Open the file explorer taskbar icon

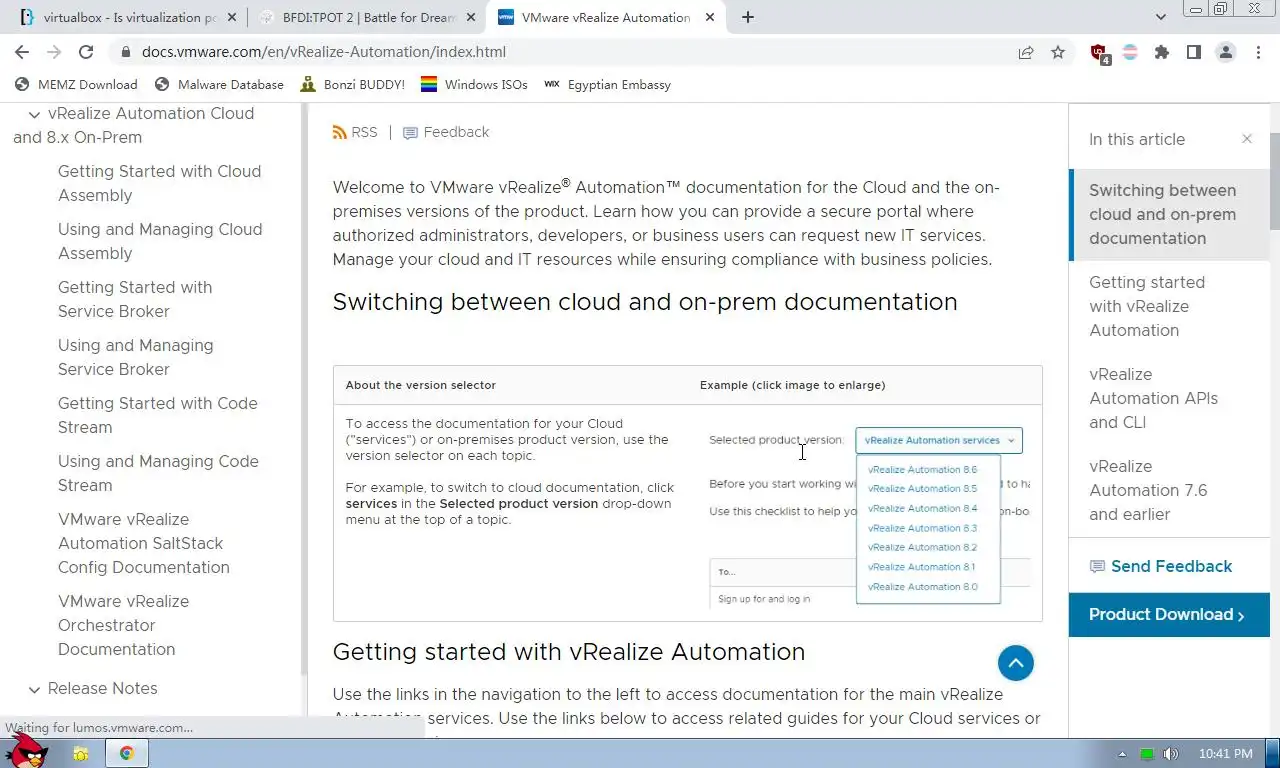click(80, 753)
